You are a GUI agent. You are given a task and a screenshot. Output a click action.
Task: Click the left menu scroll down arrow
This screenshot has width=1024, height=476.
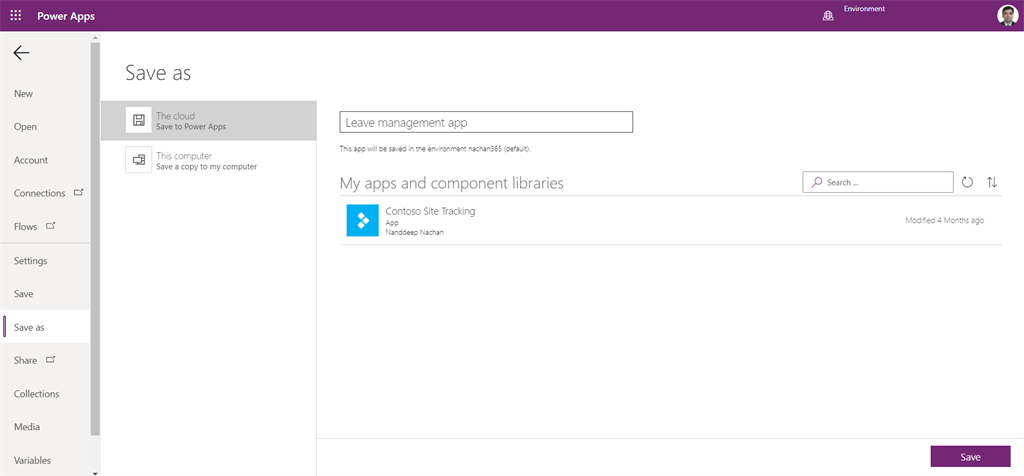[x=95, y=472]
